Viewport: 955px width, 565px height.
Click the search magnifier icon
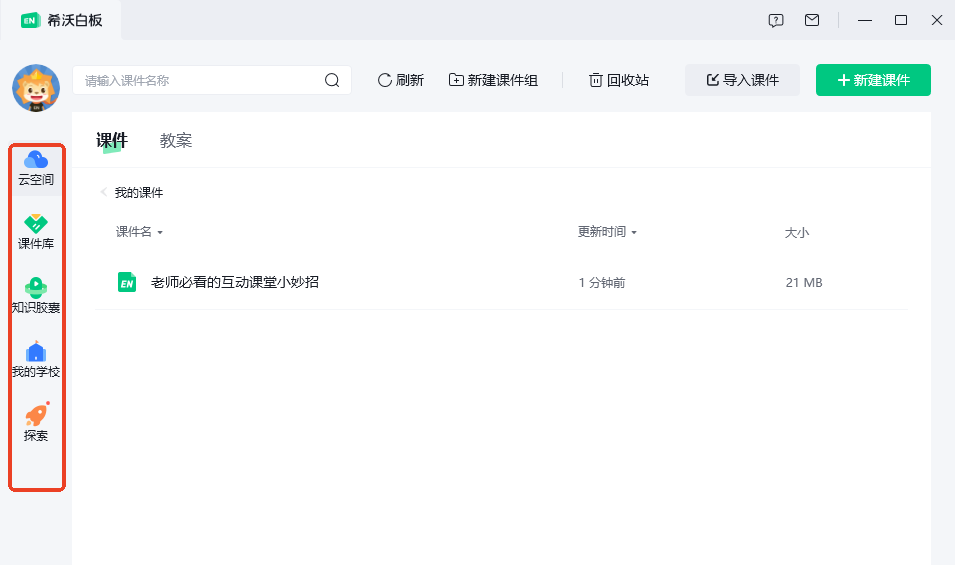[x=332, y=80]
